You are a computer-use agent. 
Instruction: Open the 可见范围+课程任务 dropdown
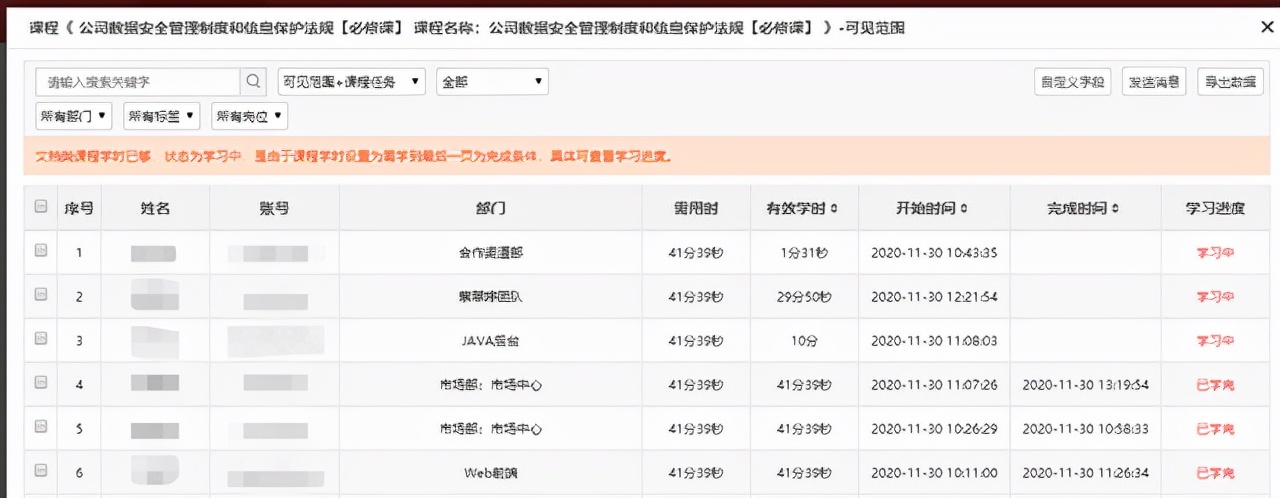[352, 82]
